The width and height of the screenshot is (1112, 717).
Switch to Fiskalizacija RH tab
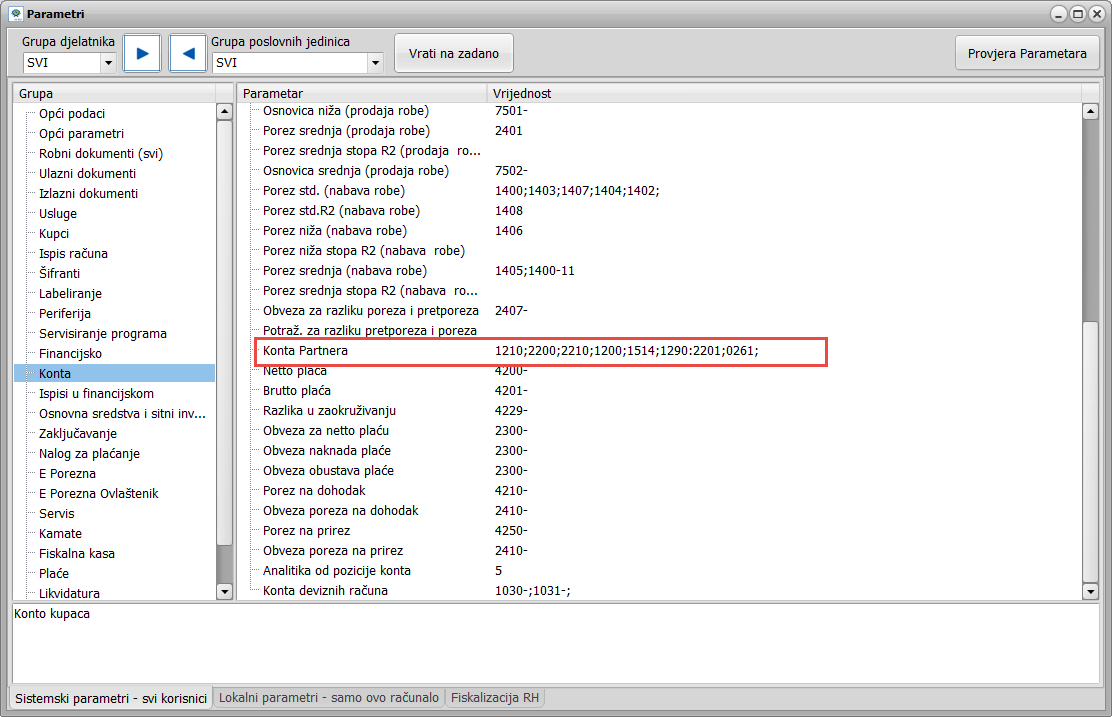[x=496, y=698]
